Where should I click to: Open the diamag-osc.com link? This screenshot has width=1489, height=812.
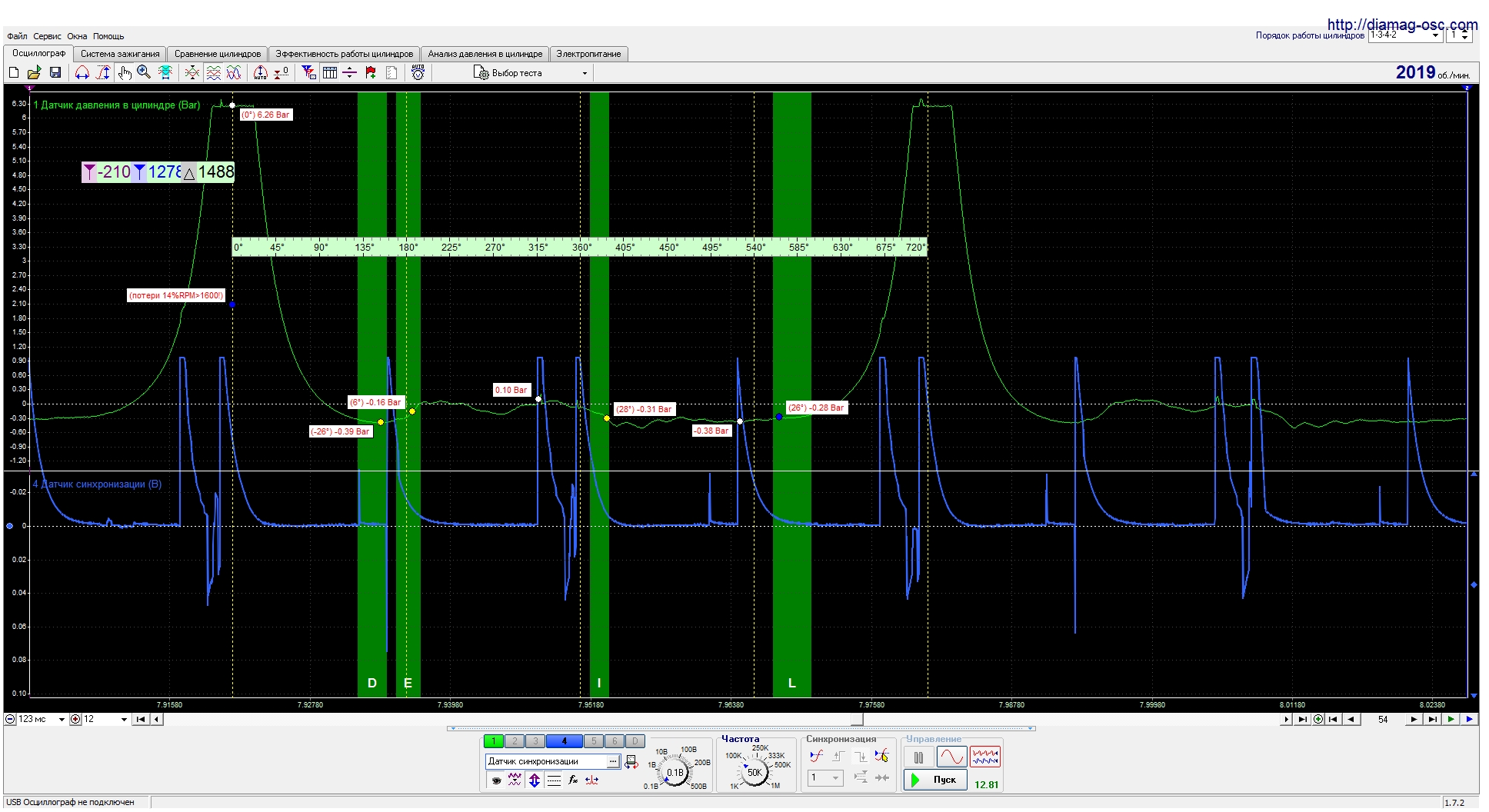pos(1402,25)
